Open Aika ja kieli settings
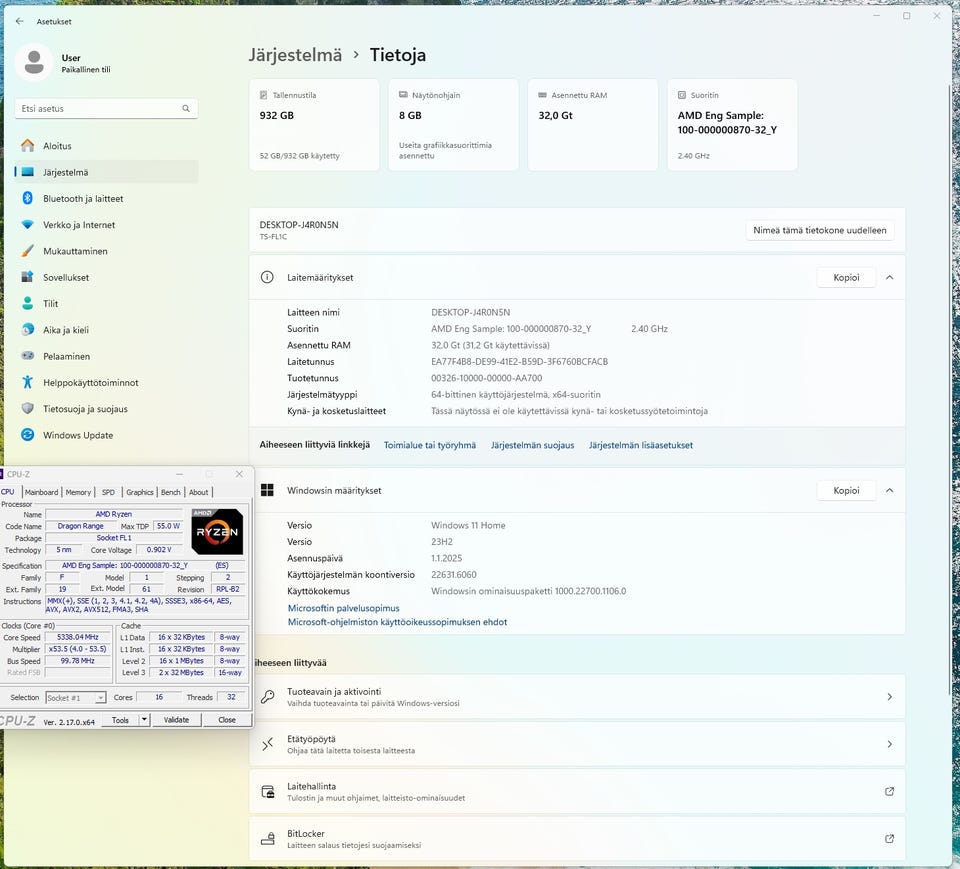 click(106, 330)
